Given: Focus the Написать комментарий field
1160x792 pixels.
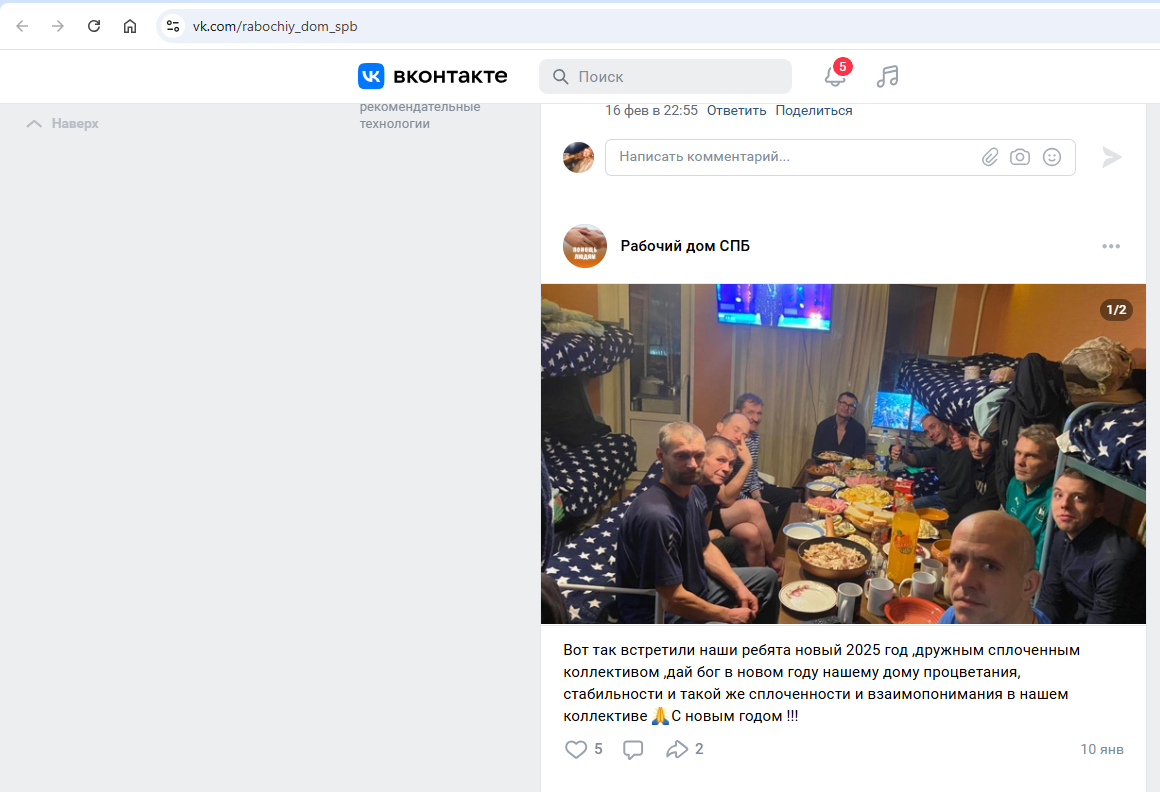Looking at the screenshot, I should point(790,157).
